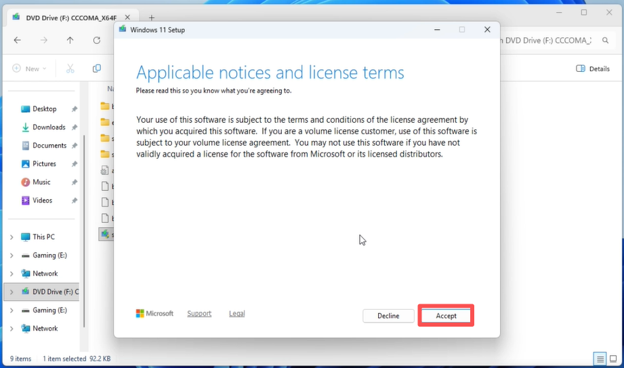Minimize the File Explorer window
This screenshot has width=624, height=368.
pyautogui.click(x=559, y=12)
